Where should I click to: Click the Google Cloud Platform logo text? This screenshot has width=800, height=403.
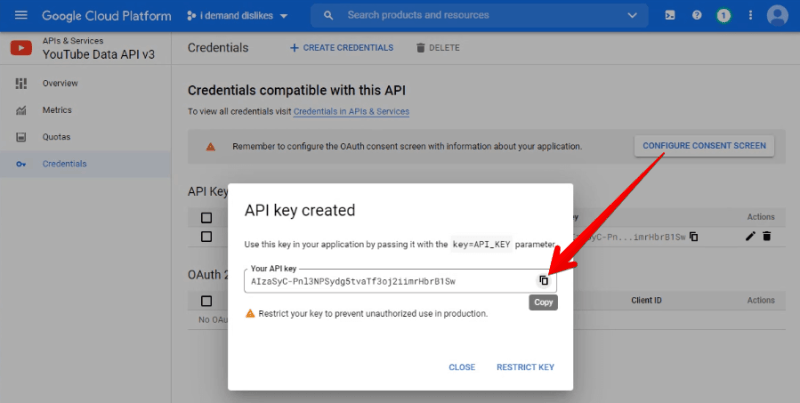[107, 16]
